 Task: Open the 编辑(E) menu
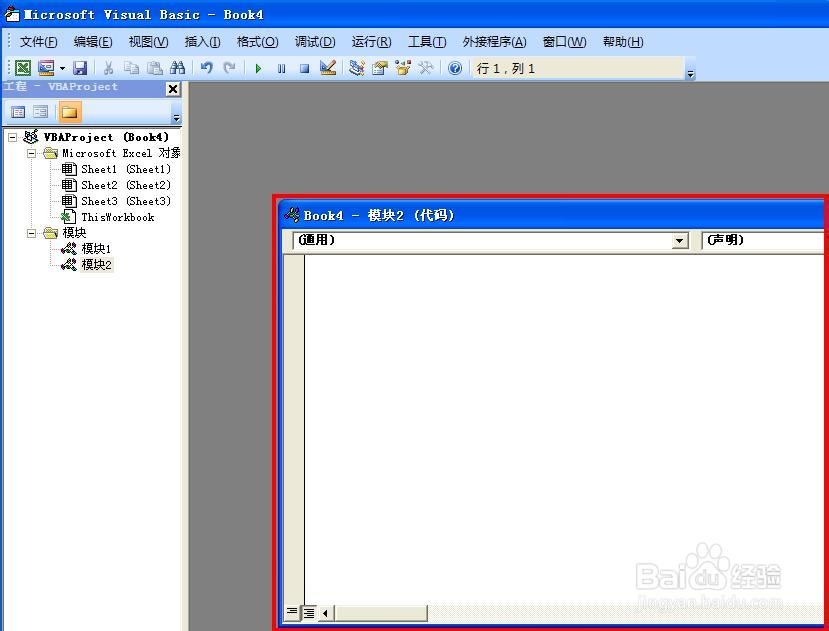point(93,42)
